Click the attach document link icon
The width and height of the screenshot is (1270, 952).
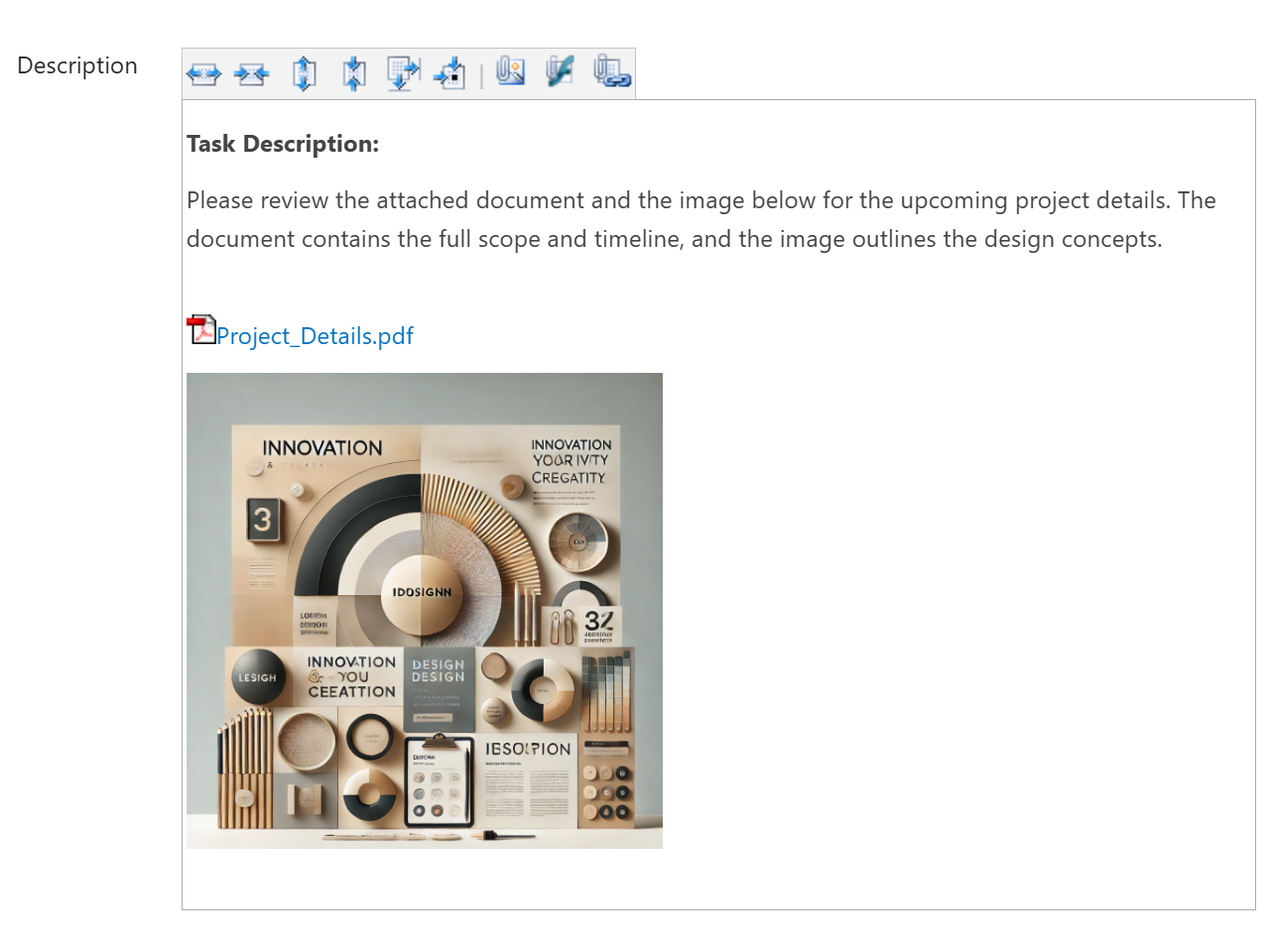tap(611, 71)
